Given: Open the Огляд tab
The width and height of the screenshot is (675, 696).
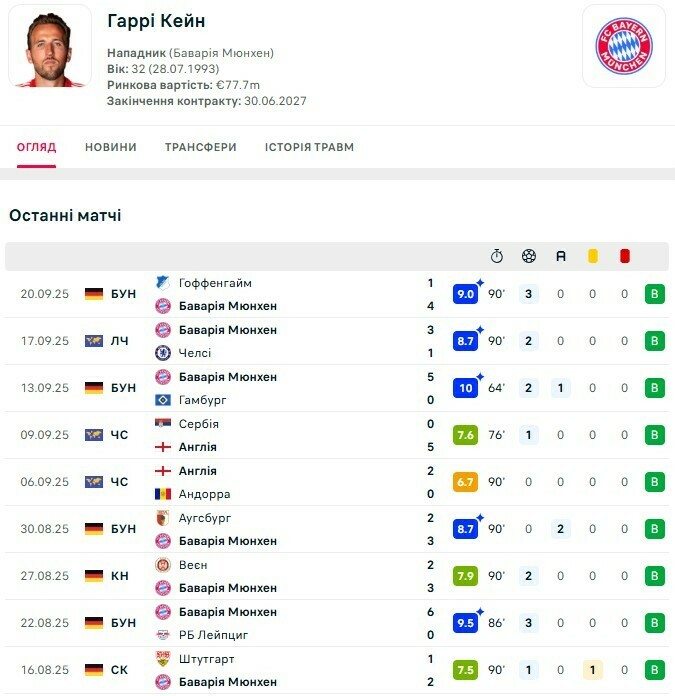Looking at the screenshot, I should [37, 147].
